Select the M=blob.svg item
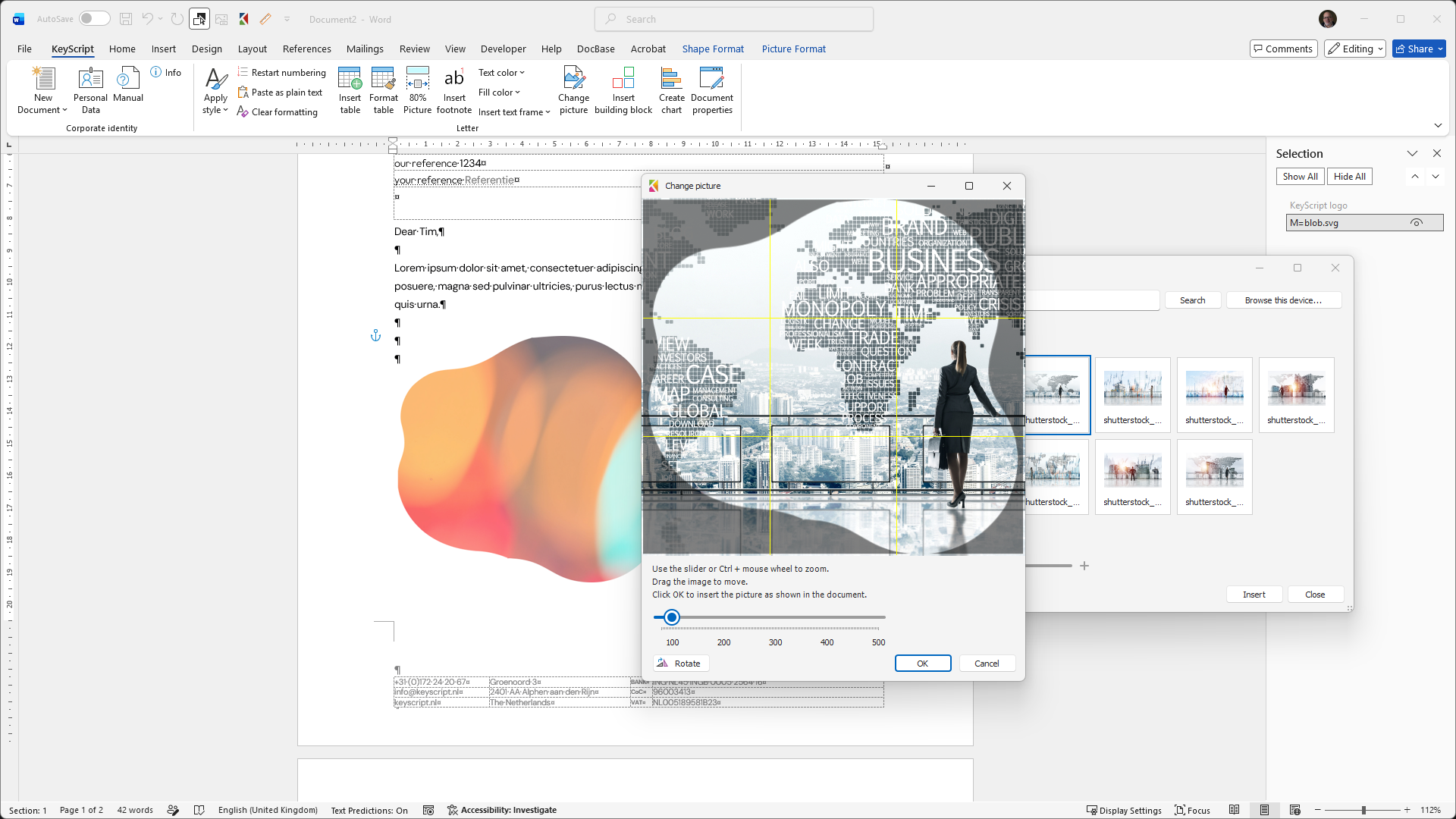 pos(1364,222)
